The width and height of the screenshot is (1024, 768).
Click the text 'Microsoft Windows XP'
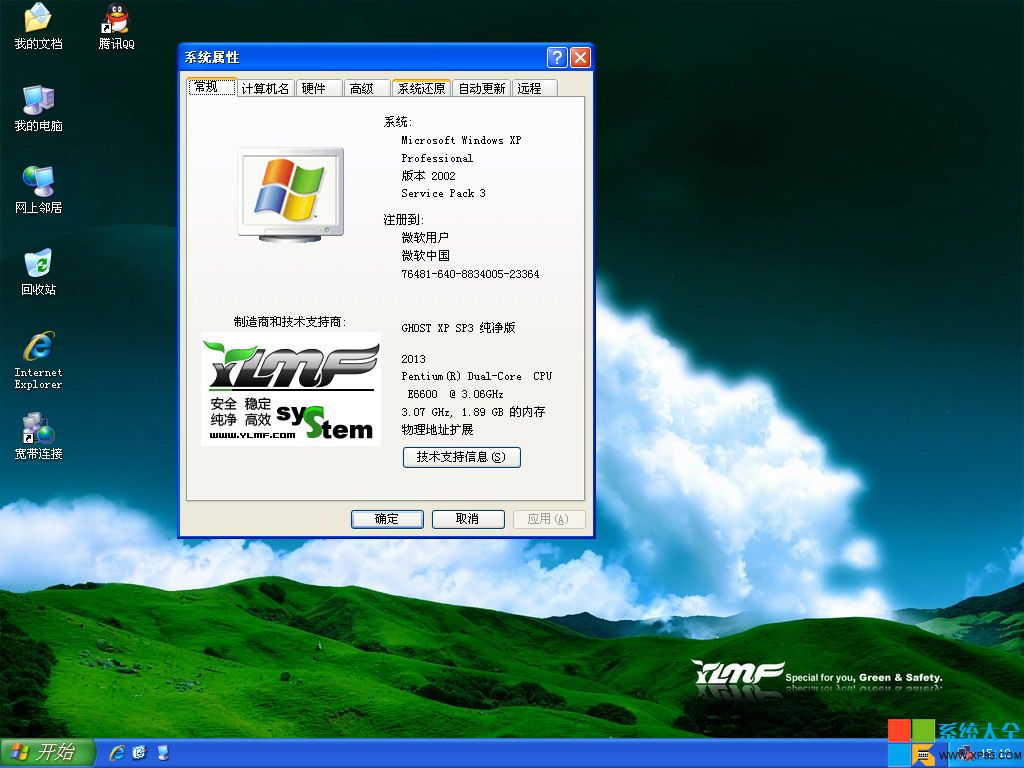tap(461, 140)
